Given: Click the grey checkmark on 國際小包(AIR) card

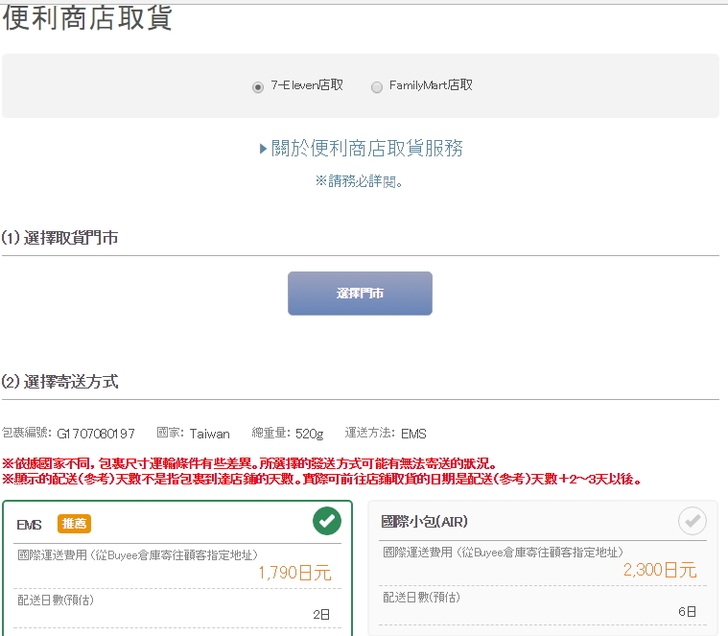Looking at the screenshot, I should coord(692,521).
